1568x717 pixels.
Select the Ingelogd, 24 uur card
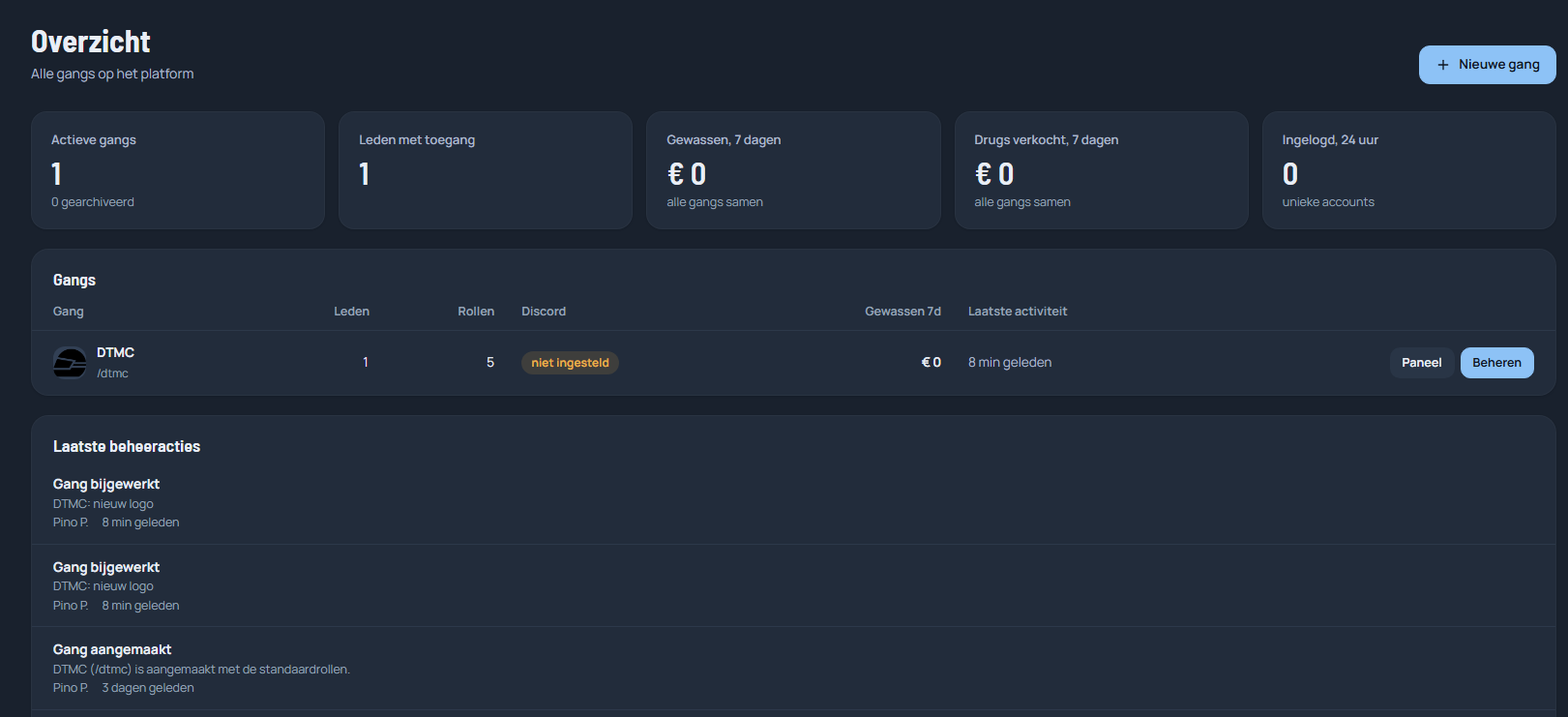point(1408,170)
